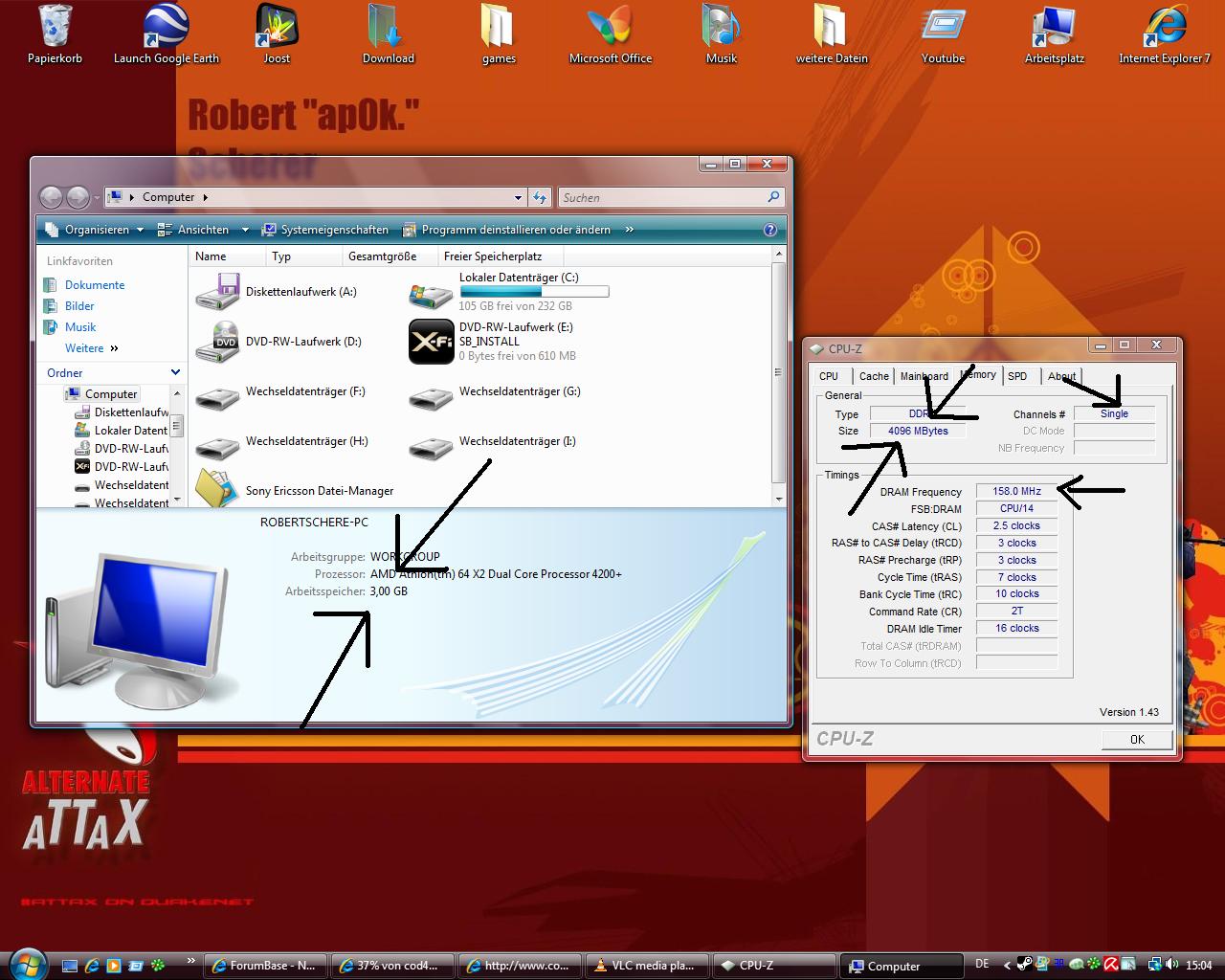Switch to CPU tab in CPU-Z
This screenshot has width=1225, height=980.
click(829, 376)
